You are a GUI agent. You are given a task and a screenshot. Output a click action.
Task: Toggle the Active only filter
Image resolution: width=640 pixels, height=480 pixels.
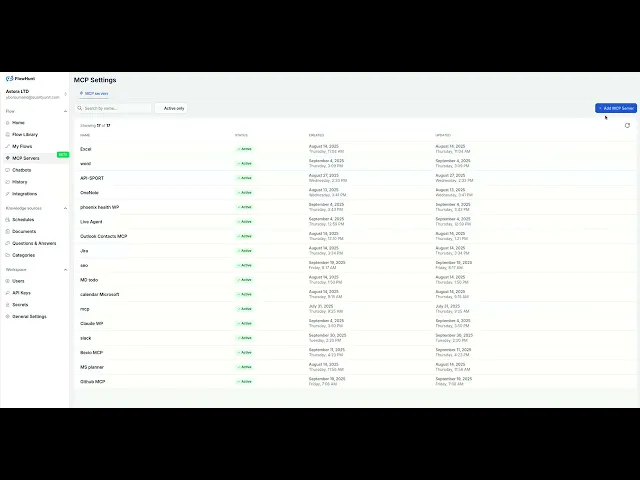pyautogui.click(x=171, y=108)
